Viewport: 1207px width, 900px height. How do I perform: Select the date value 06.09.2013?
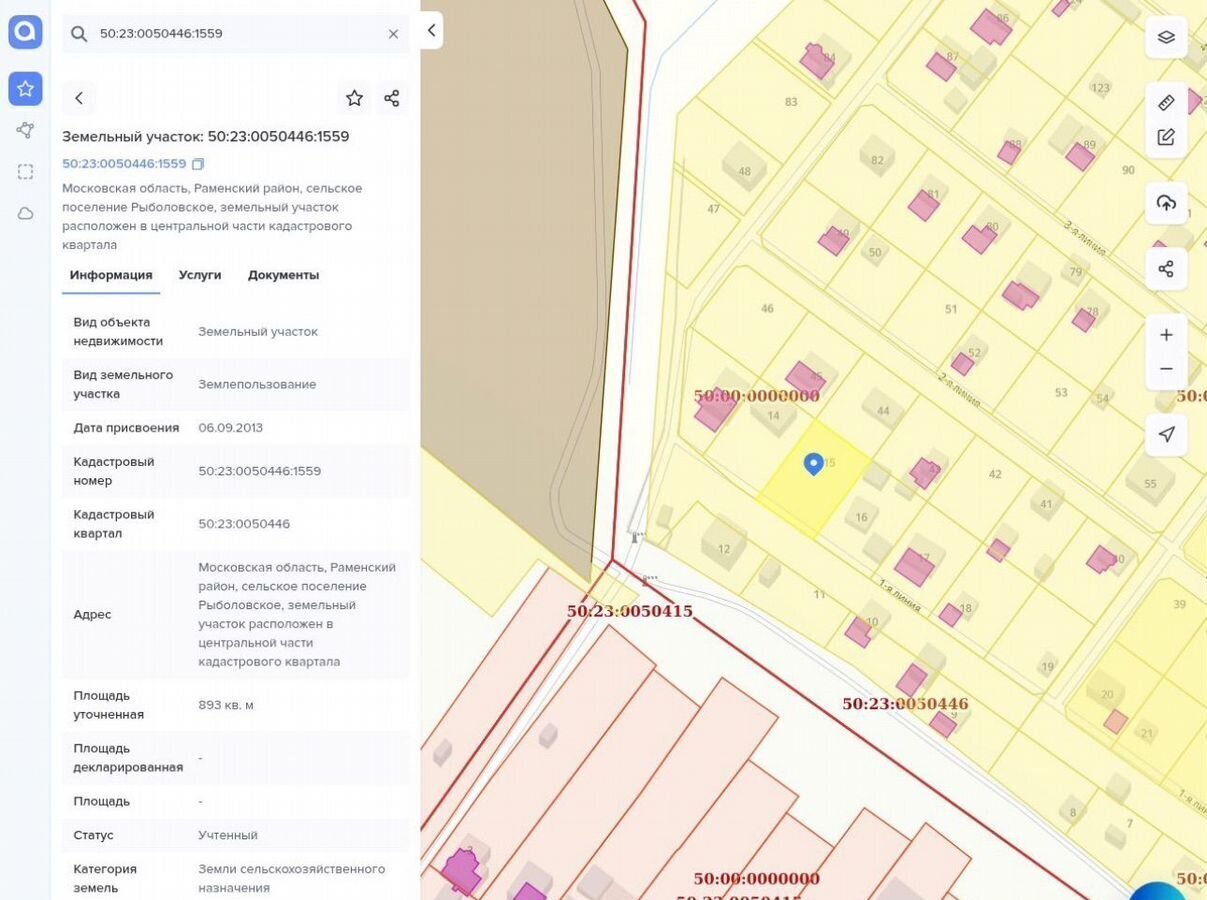(x=230, y=428)
